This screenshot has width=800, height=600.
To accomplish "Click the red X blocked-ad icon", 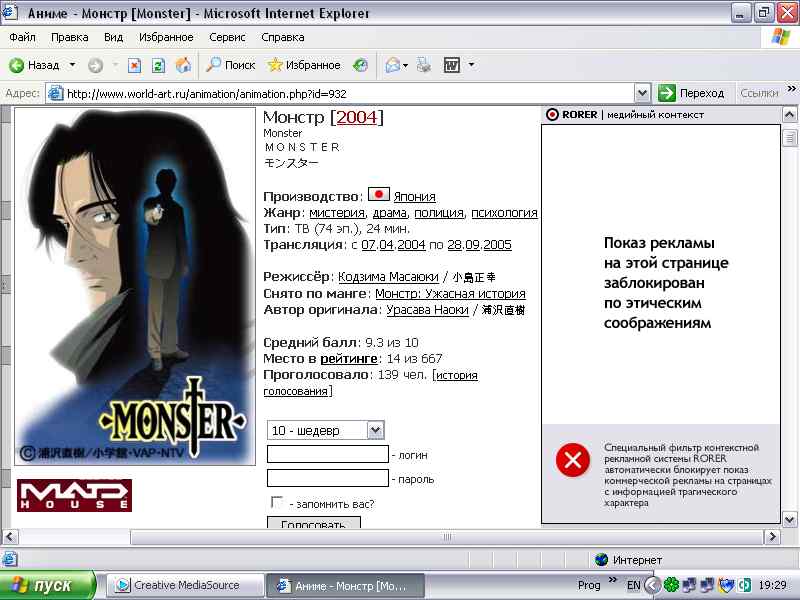I will (x=573, y=460).
